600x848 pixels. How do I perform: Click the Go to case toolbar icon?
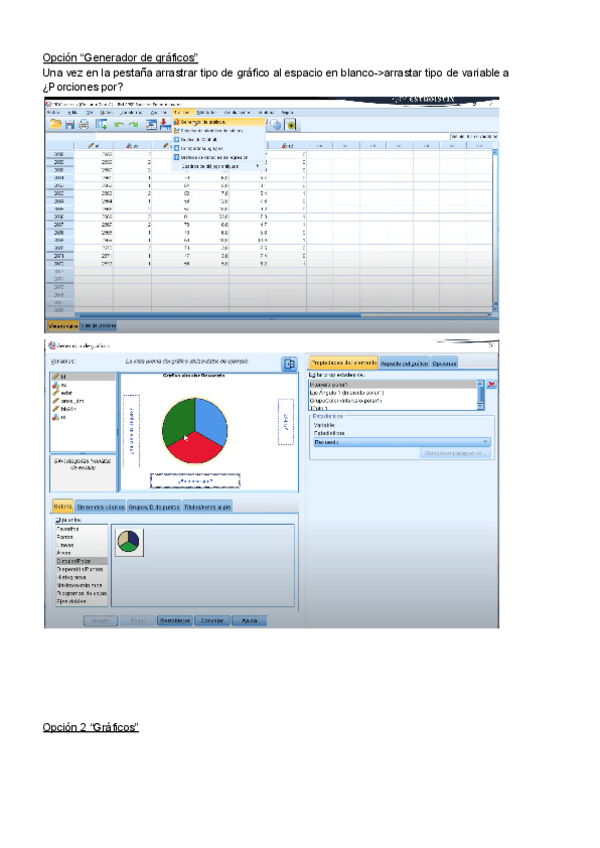(151, 124)
